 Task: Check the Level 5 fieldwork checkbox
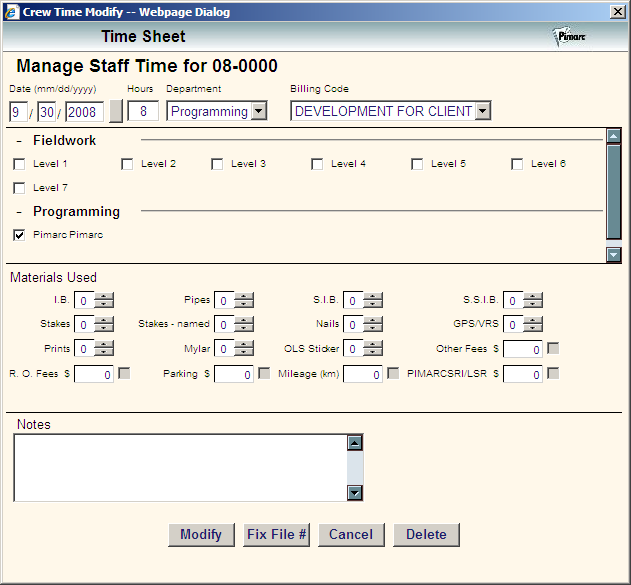pos(417,164)
